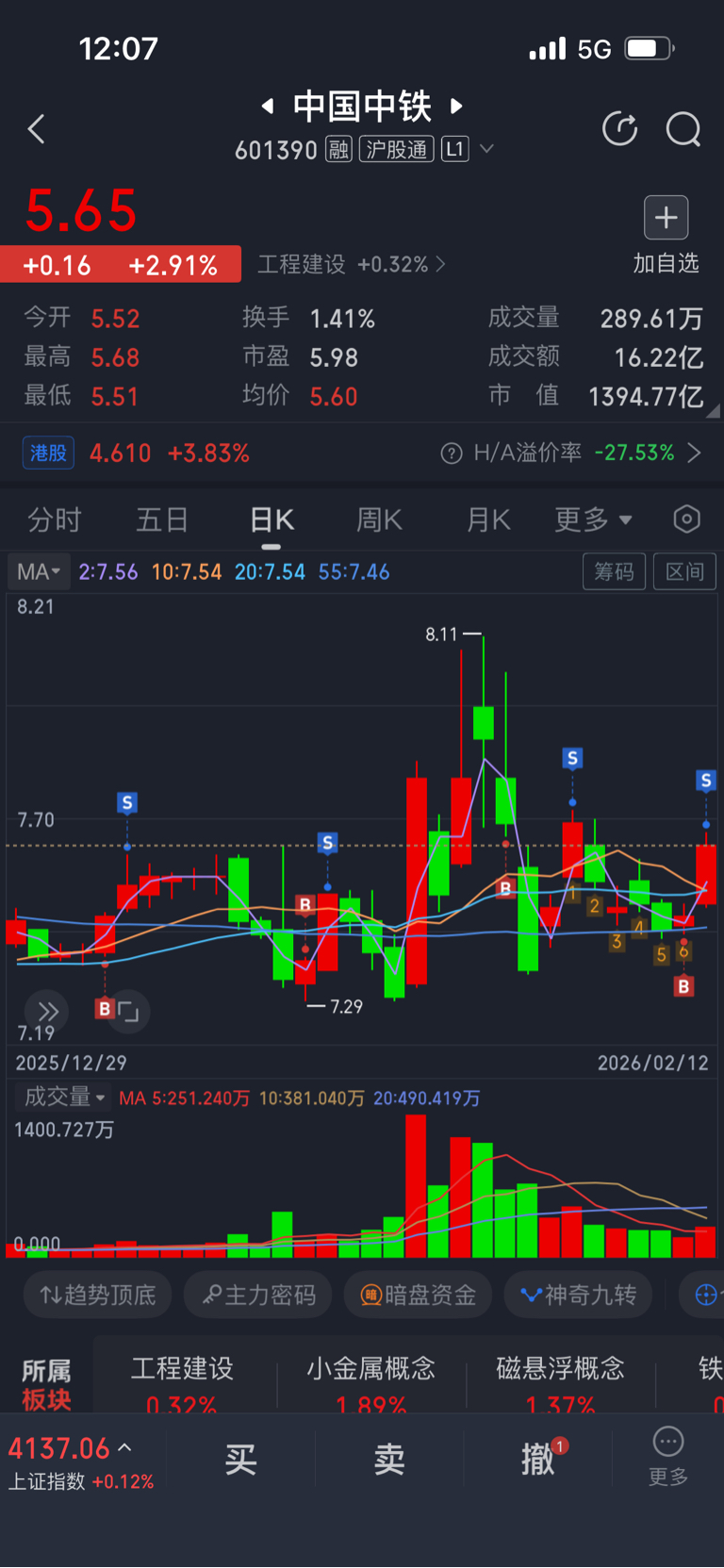Tap 市值 1394.77亿 value
The image size is (724, 1568).
pyautogui.click(x=646, y=397)
